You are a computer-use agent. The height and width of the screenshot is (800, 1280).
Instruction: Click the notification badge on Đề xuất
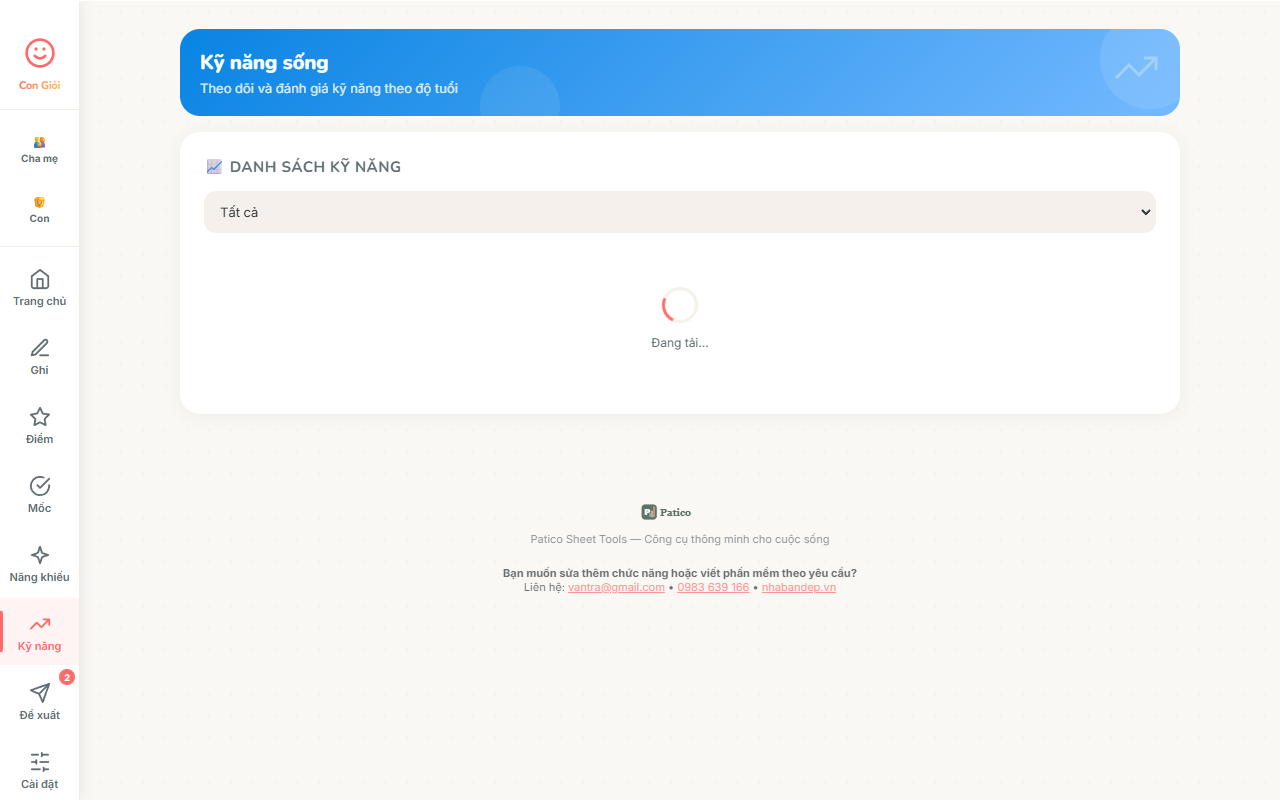[x=67, y=677]
